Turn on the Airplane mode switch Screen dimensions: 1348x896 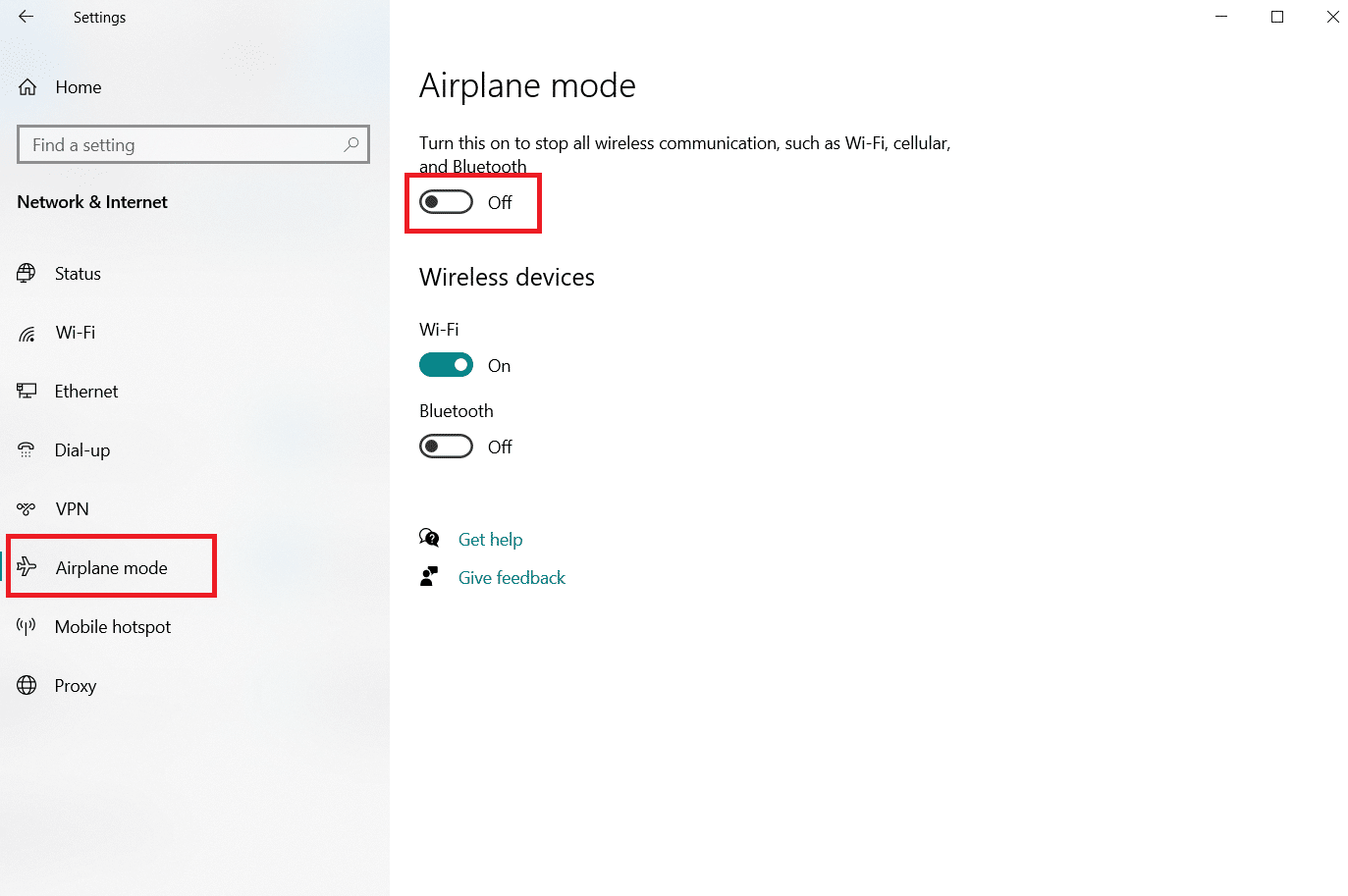tap(446, 202)
